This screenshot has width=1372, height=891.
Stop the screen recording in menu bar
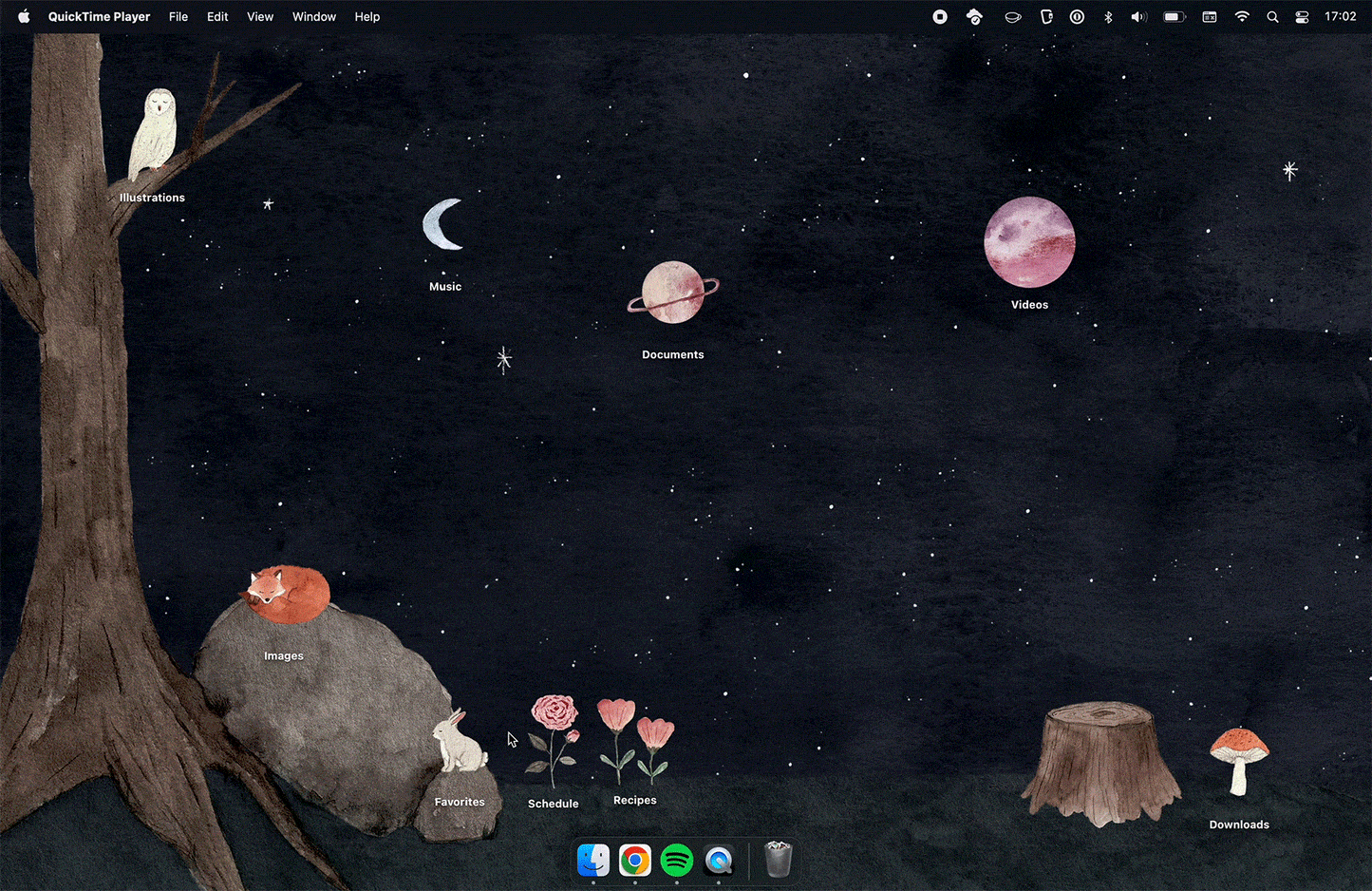tap(940, 16)
